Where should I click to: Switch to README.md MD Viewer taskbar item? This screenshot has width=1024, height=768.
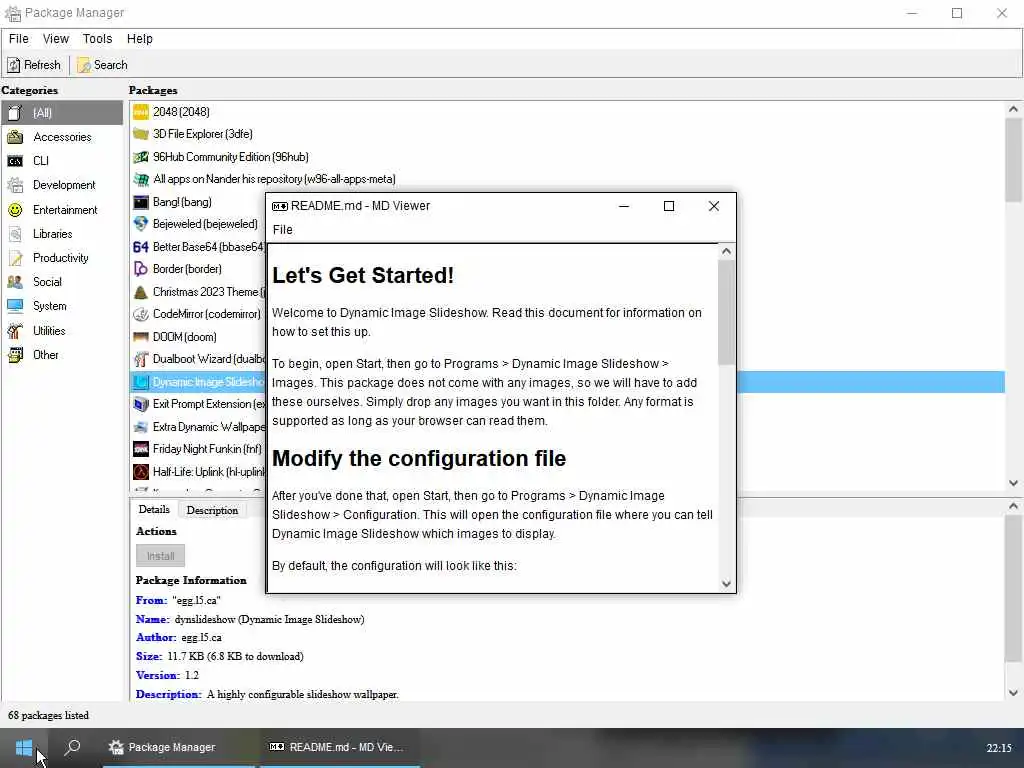coord(340,747)
